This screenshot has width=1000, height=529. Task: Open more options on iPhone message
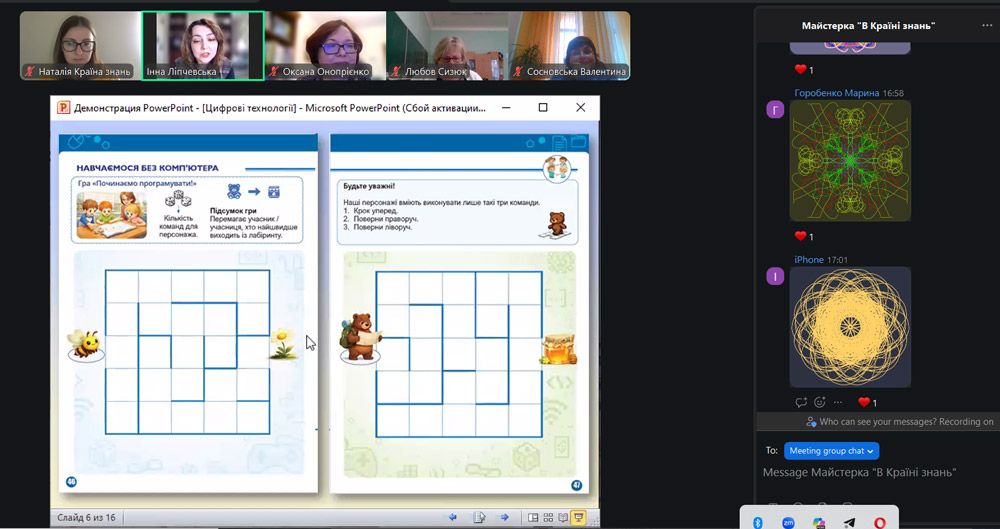[x=838, y=402]
